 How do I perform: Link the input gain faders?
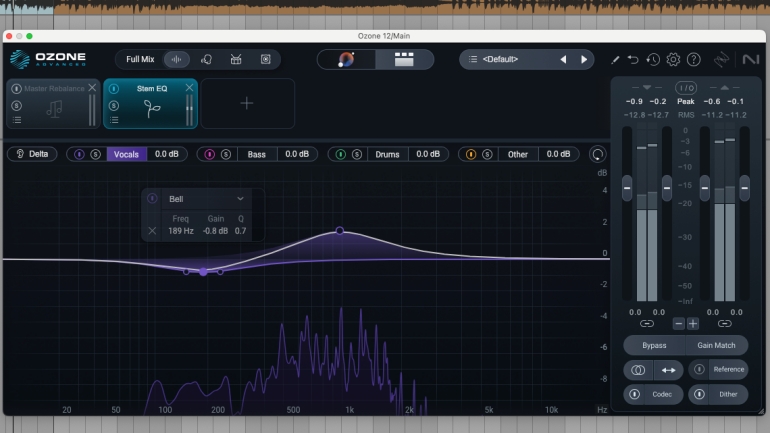point(647,324)
